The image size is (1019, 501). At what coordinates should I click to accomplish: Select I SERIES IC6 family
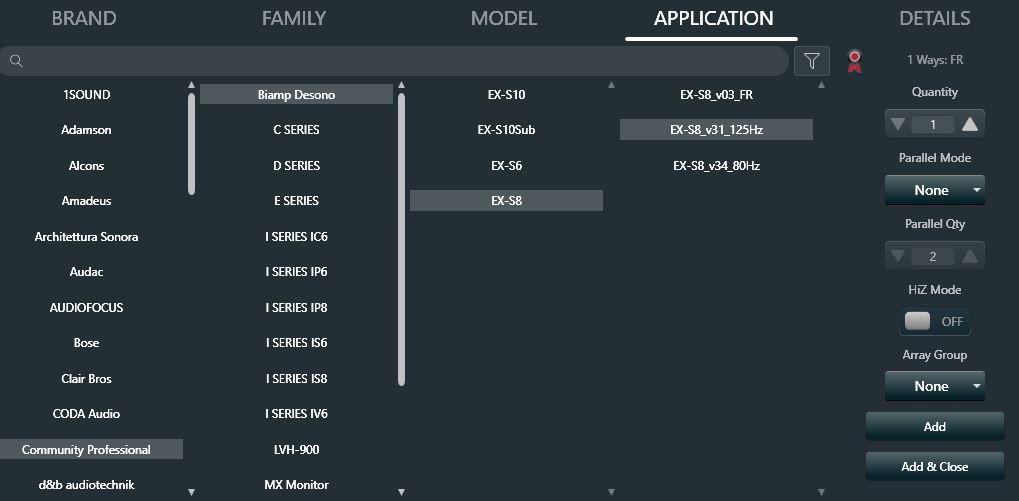coord(296,237)
